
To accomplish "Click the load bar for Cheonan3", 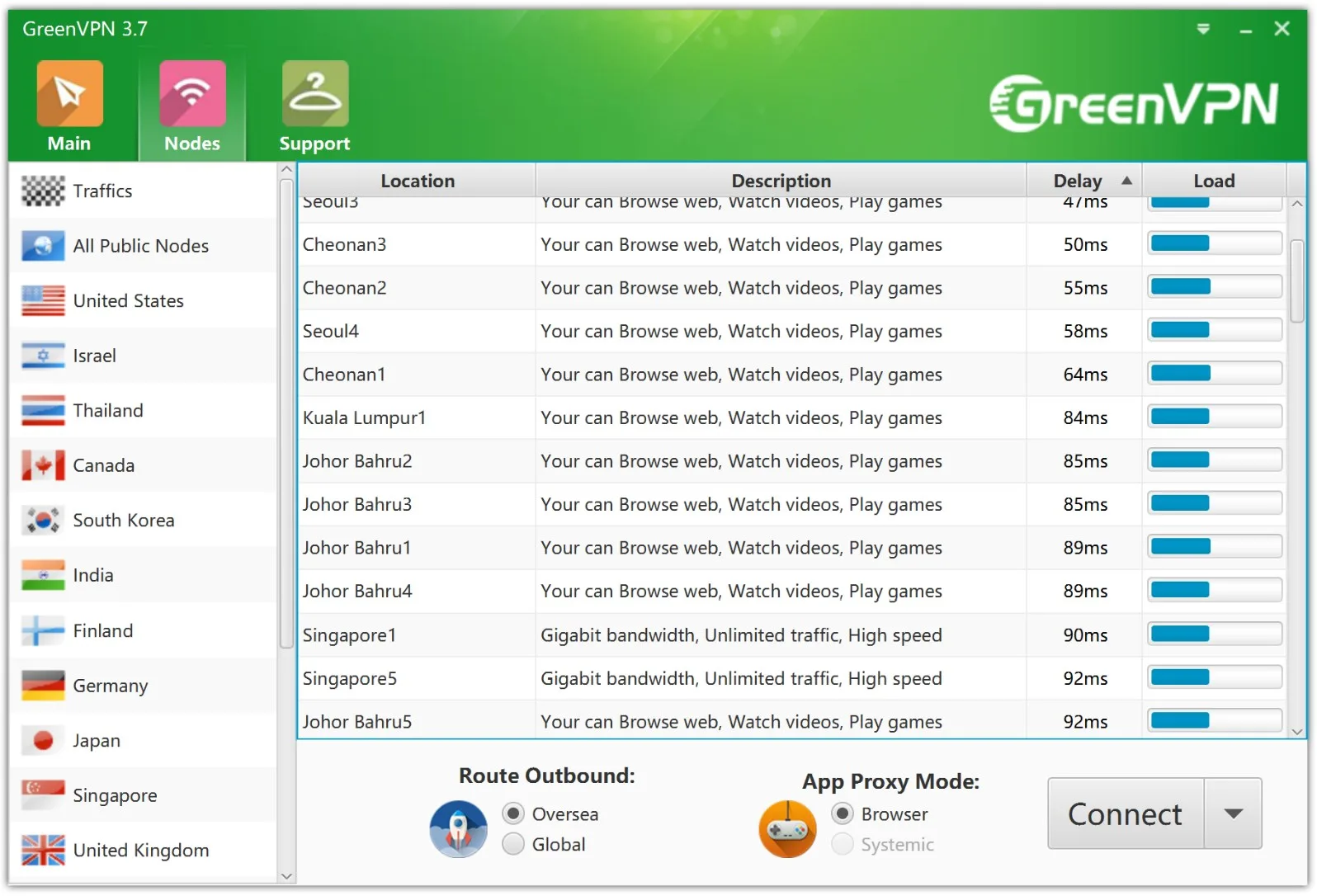I will tap(1215, 243).
